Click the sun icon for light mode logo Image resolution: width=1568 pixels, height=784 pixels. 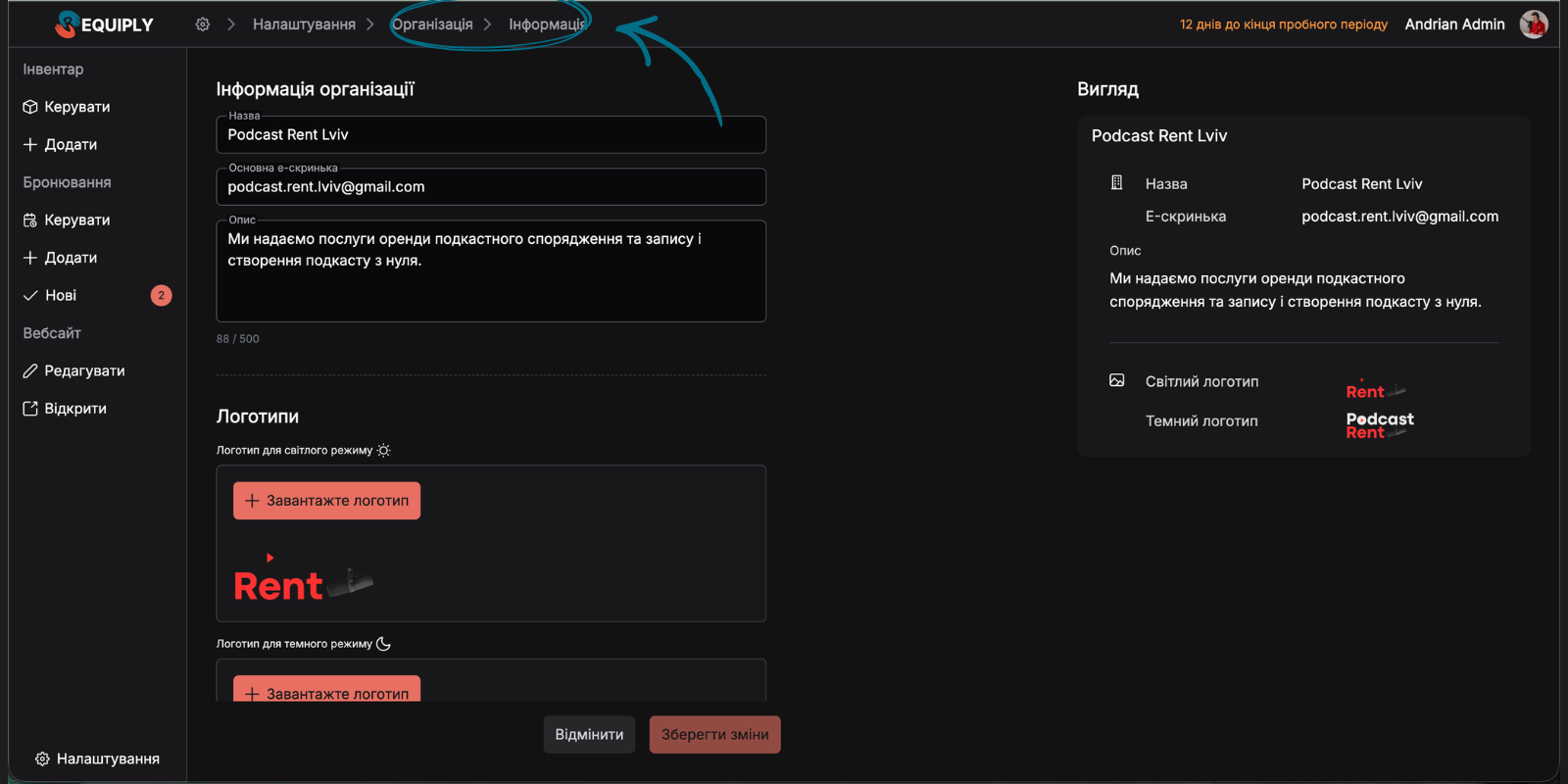pyautogui.click(x=384, y=451)
